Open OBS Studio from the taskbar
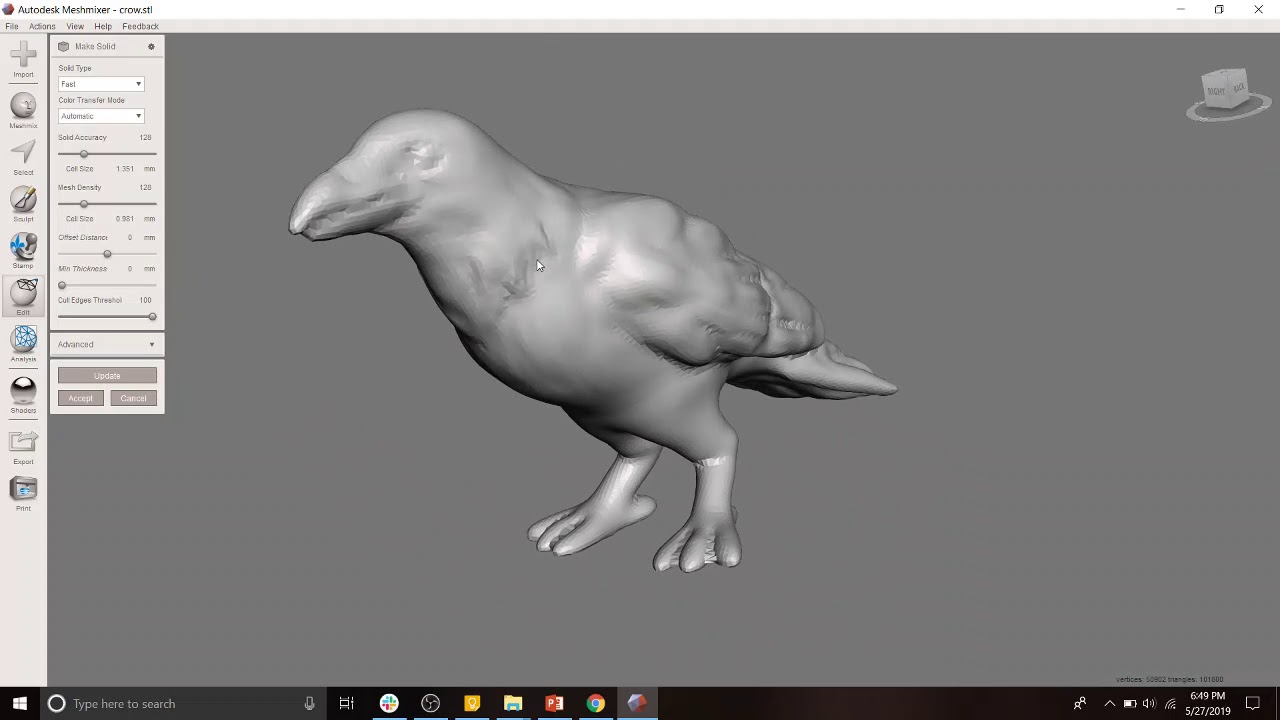This screenshot has width=1280, height=720. click(x=430, y=704)
